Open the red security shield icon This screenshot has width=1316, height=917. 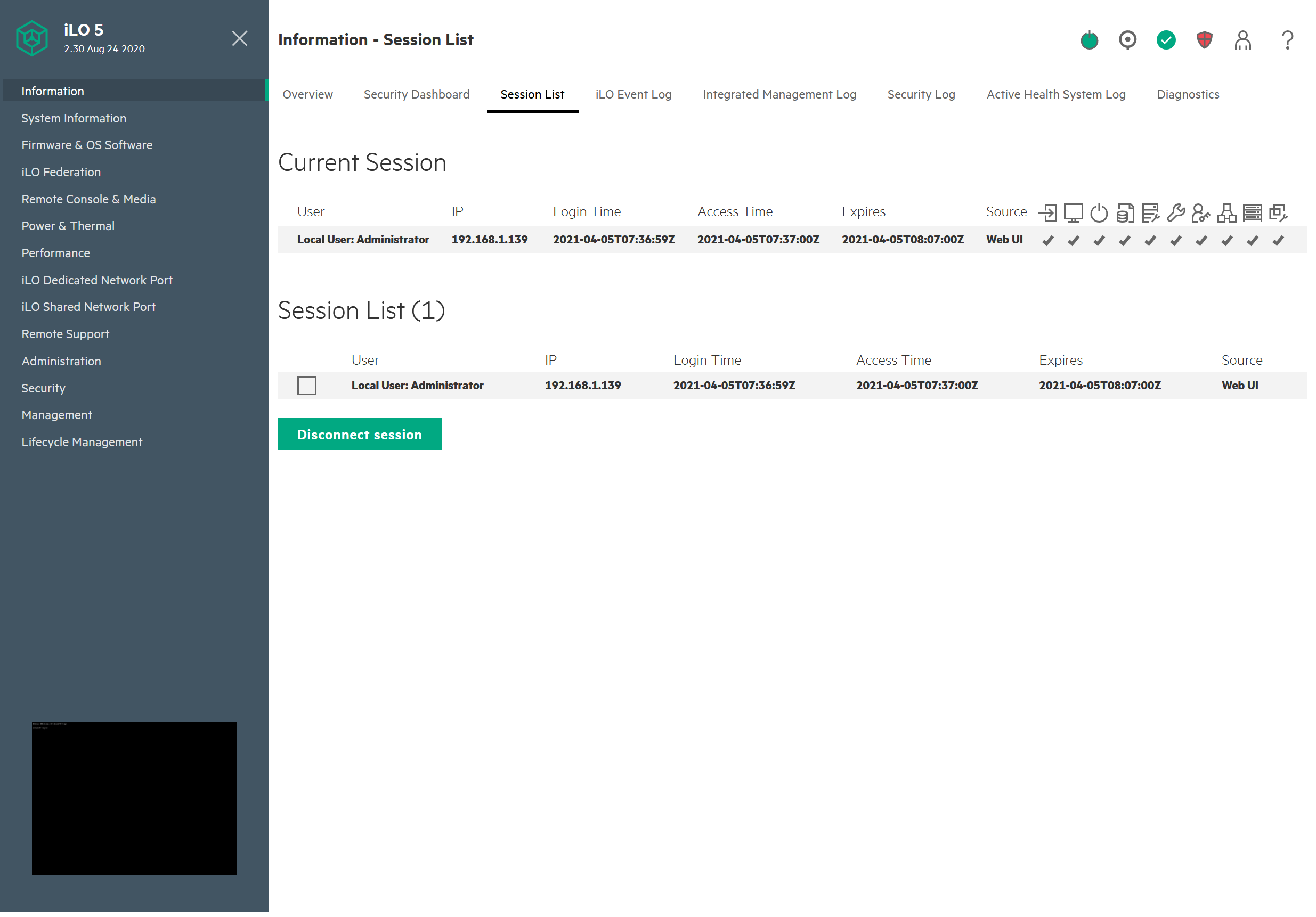pyautogui.click(x=1204, y=40)
